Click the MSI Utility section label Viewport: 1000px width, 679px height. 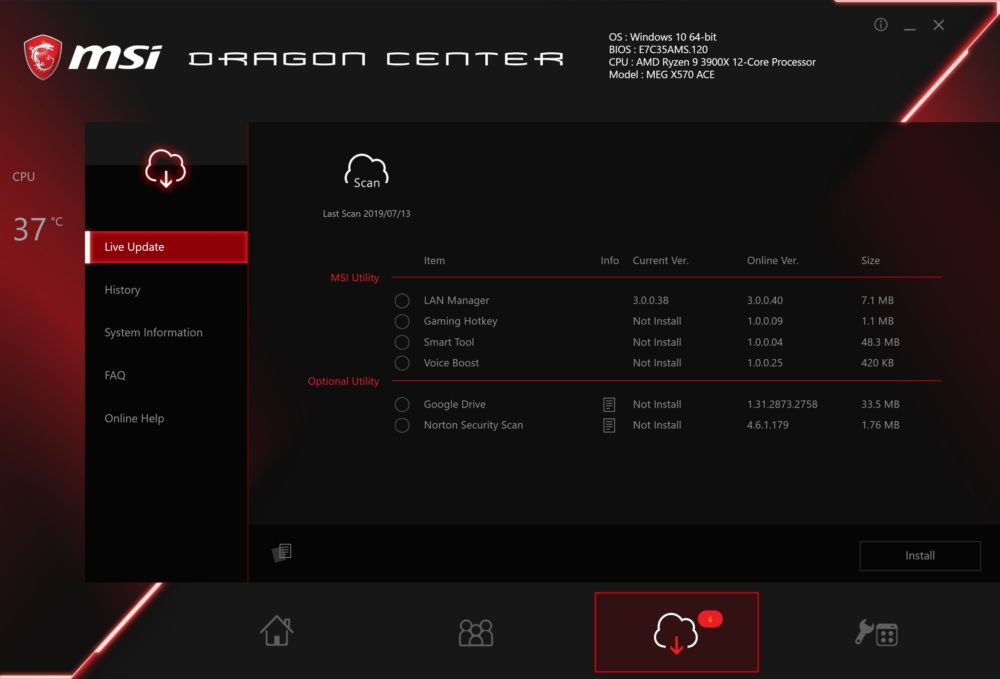point(355,277)
